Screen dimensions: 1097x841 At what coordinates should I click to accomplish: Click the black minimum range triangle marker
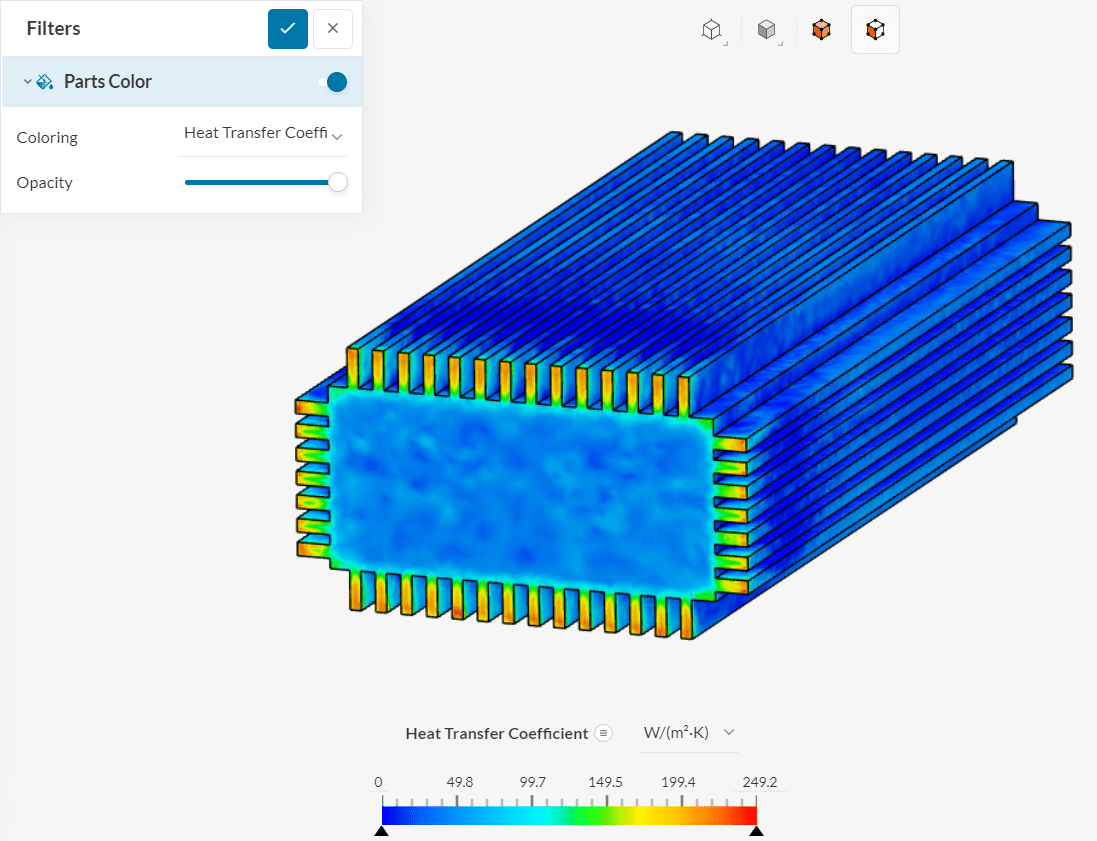pos(381,830)
